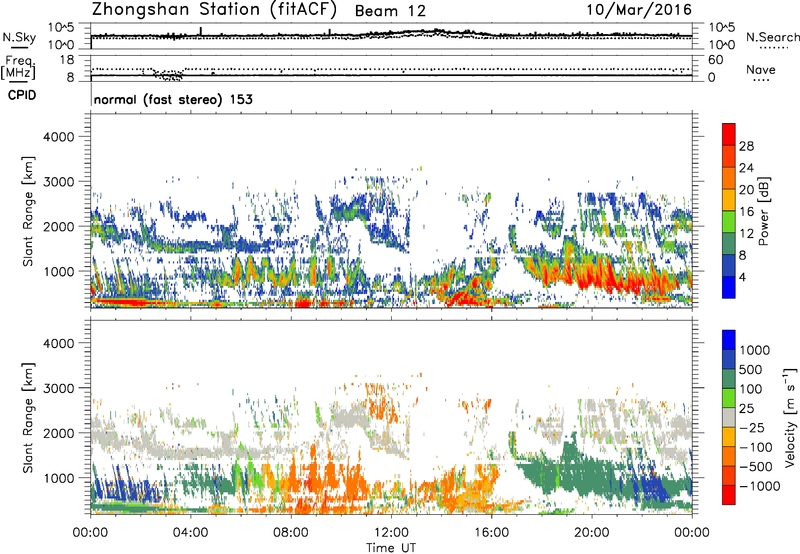Viewport: 800px width, 554px height.
Task: Click the 'CPID' label
Action: 22,95
